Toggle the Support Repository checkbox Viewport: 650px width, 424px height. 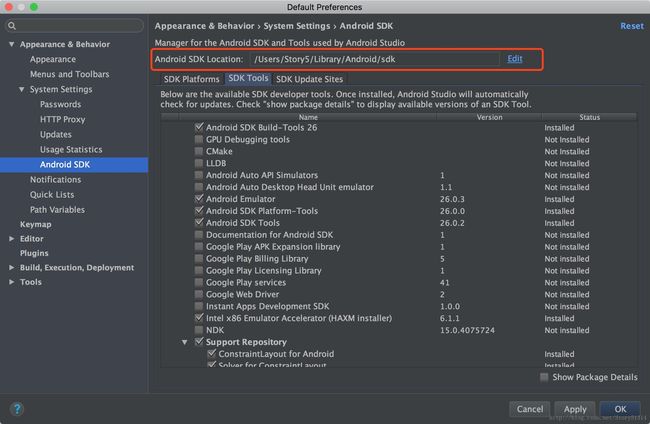pos(199,342)
